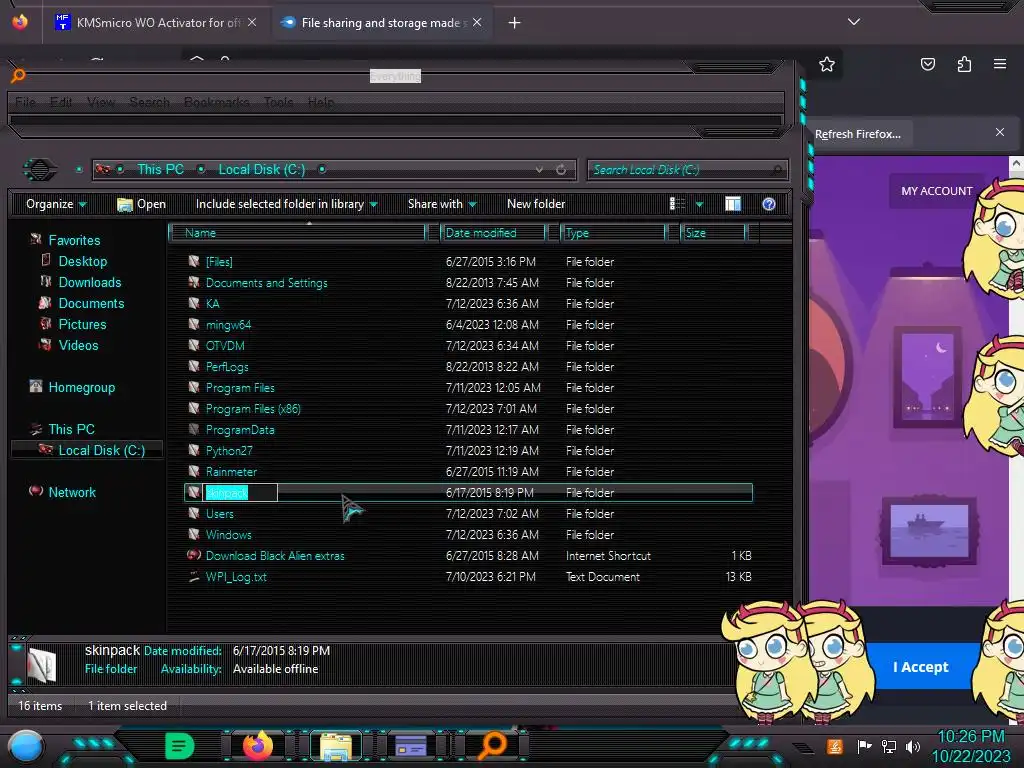Click the search magnifier in Search Local Disk box
The image size is (1024, 768).
coord(776,170)
